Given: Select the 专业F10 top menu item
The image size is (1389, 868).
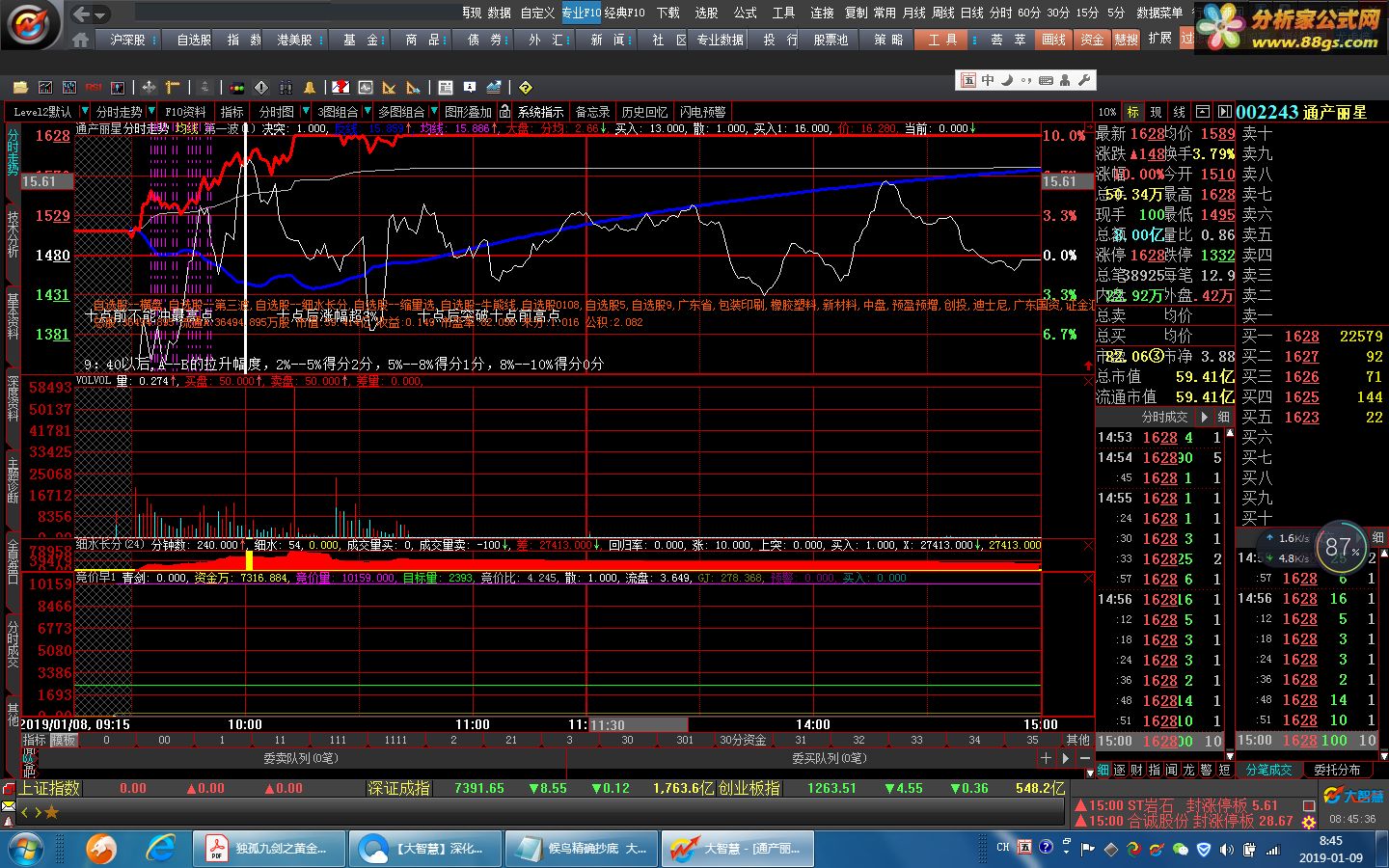Looking at the screenshot, I should coord(581,13).
